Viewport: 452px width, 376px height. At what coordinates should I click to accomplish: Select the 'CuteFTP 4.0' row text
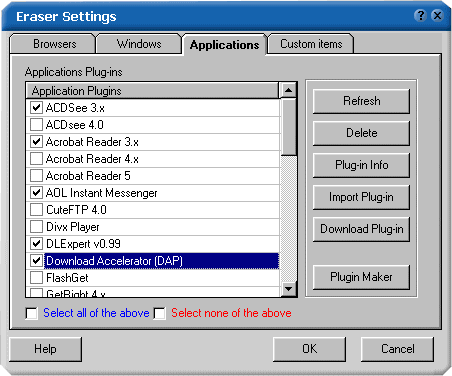coord(76,210)
